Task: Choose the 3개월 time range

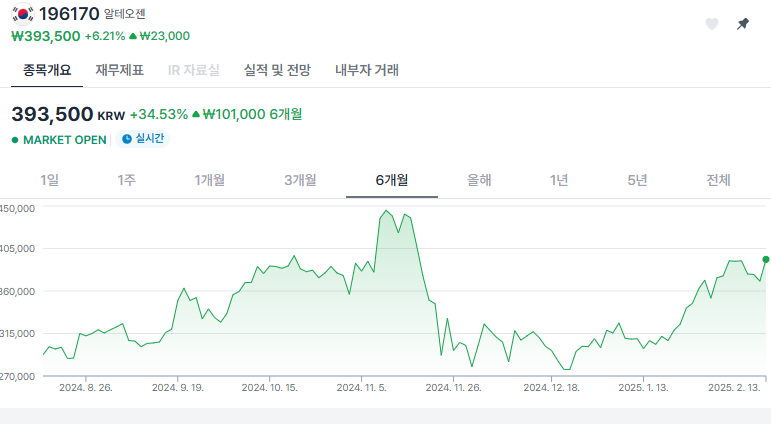Action: 300,180
